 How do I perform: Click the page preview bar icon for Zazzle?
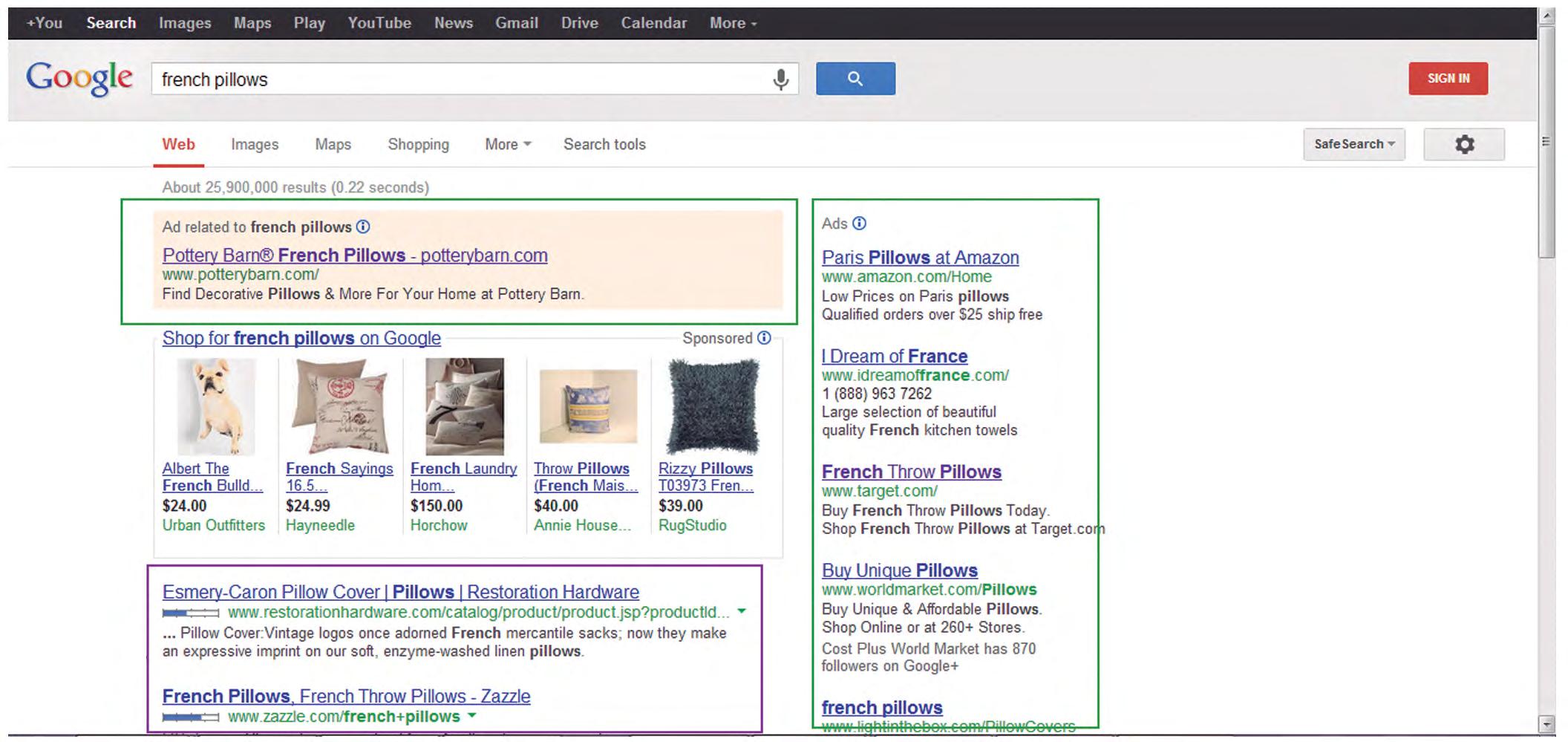[191, 717]
